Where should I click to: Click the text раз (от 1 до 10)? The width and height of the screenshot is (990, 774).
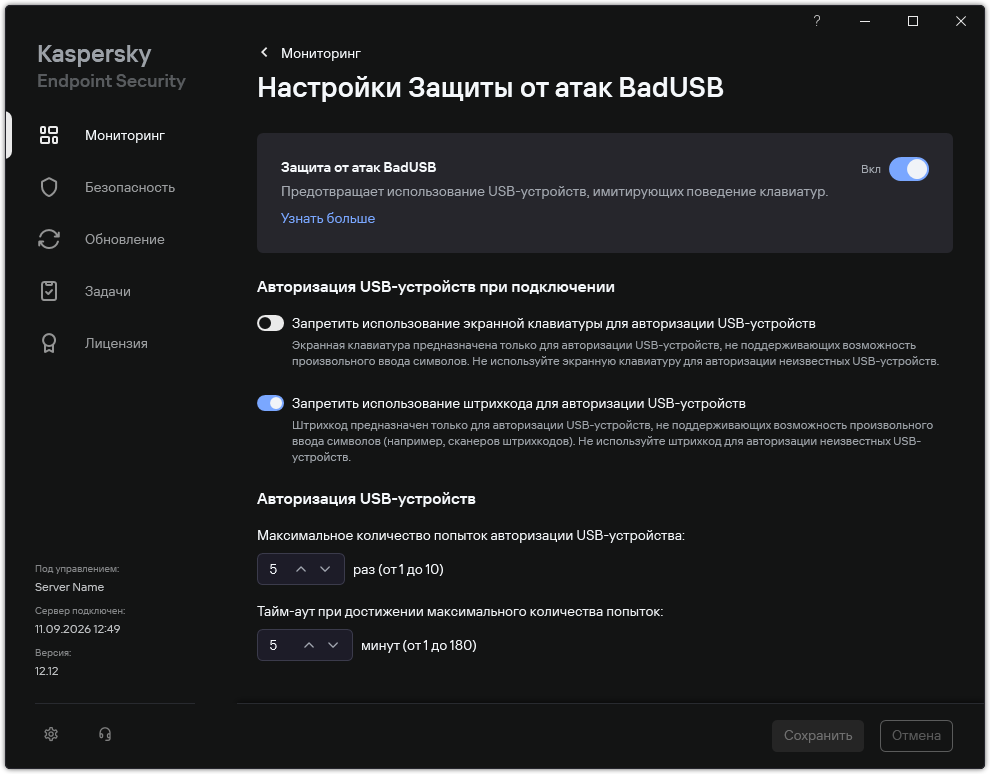click(x=398, y=569)
